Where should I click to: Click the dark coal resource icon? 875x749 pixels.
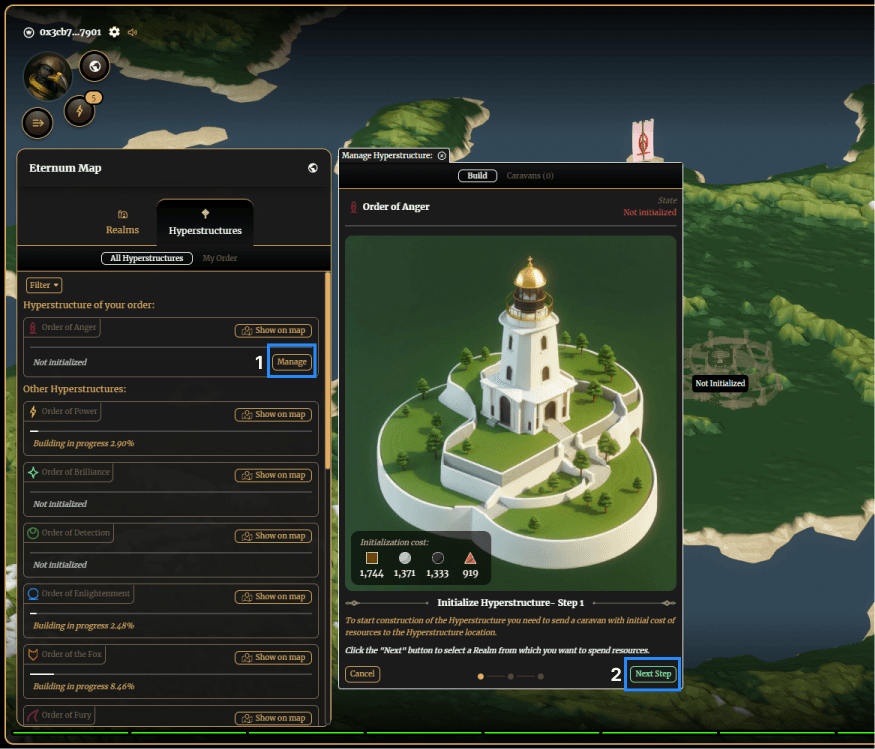pyautogui.click(x=438, y=558)
